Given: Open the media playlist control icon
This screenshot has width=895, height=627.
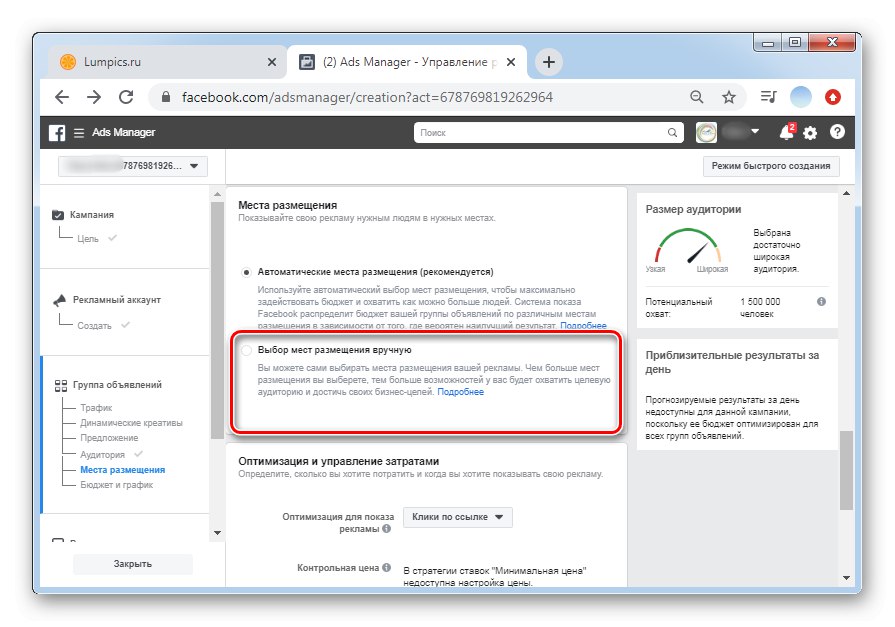Looking at the screenshot, I should click(x=768, y=97).
